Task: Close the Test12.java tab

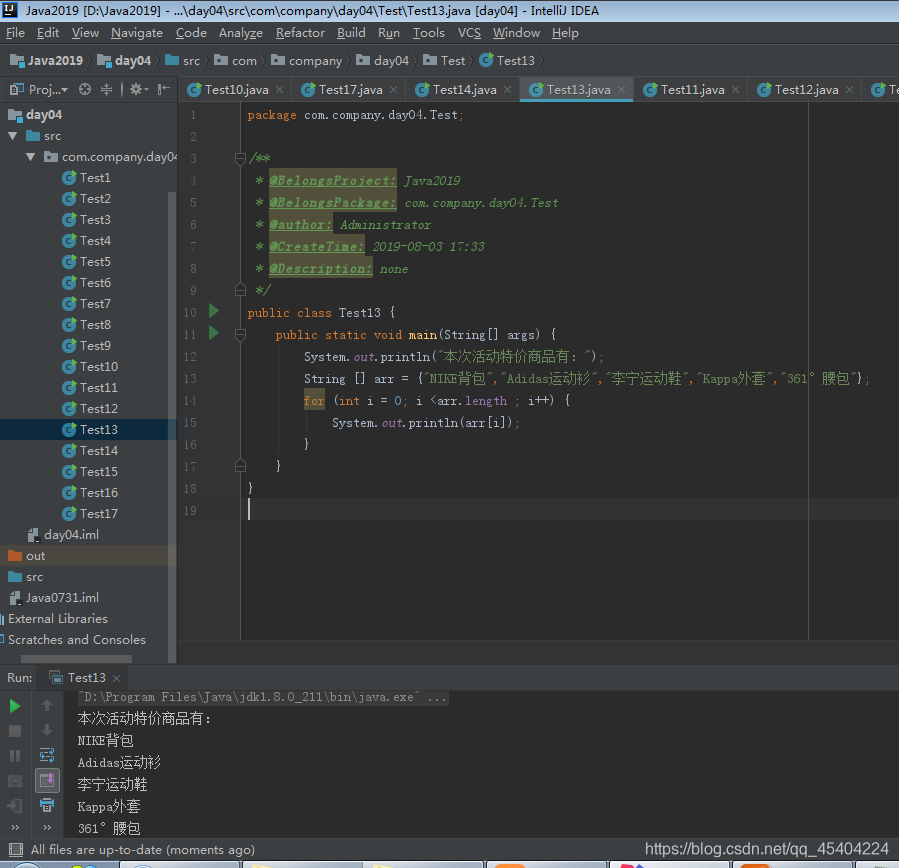Action: pos(850,89)
